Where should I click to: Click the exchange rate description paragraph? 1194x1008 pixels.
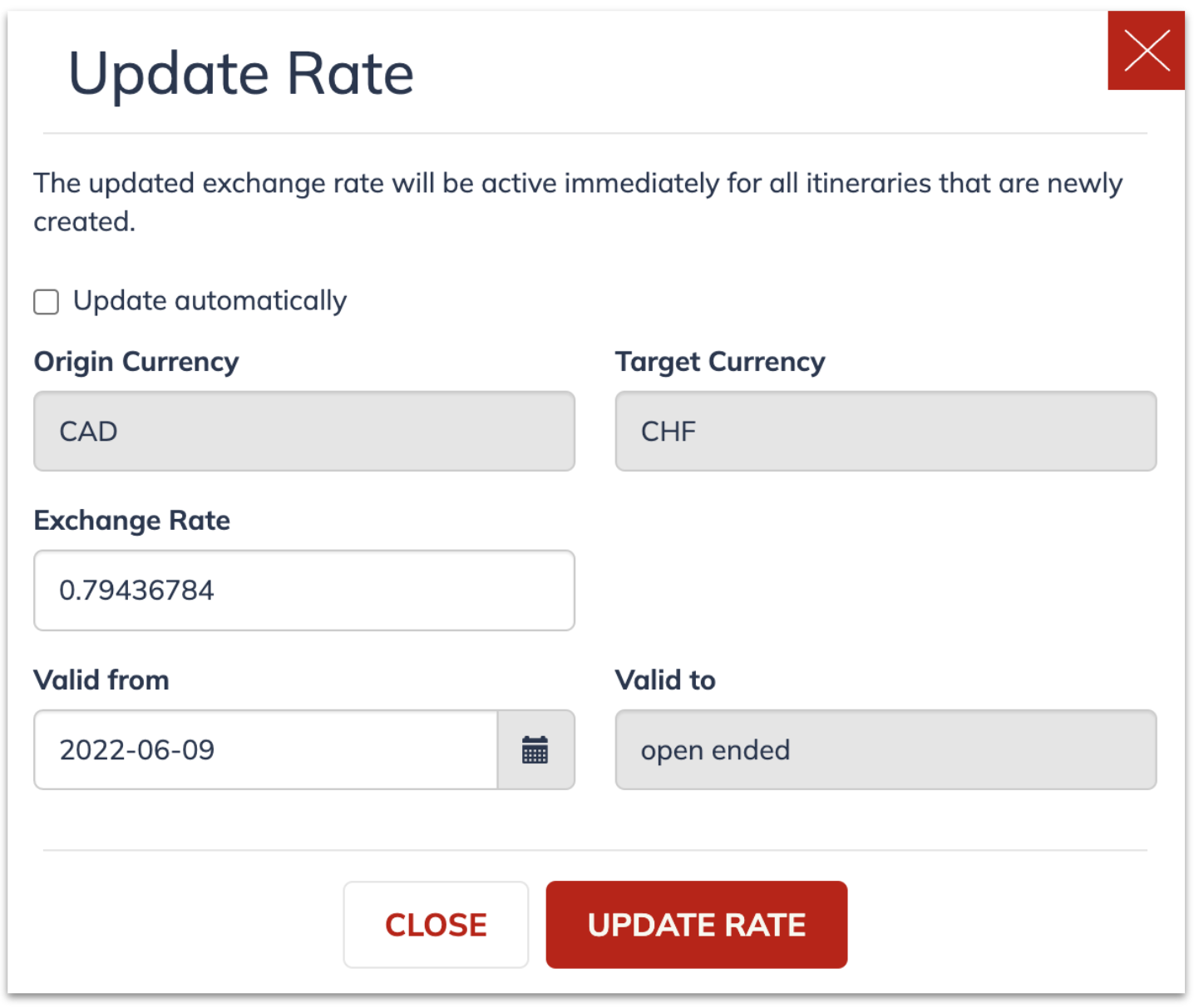[x=578, y=202]
